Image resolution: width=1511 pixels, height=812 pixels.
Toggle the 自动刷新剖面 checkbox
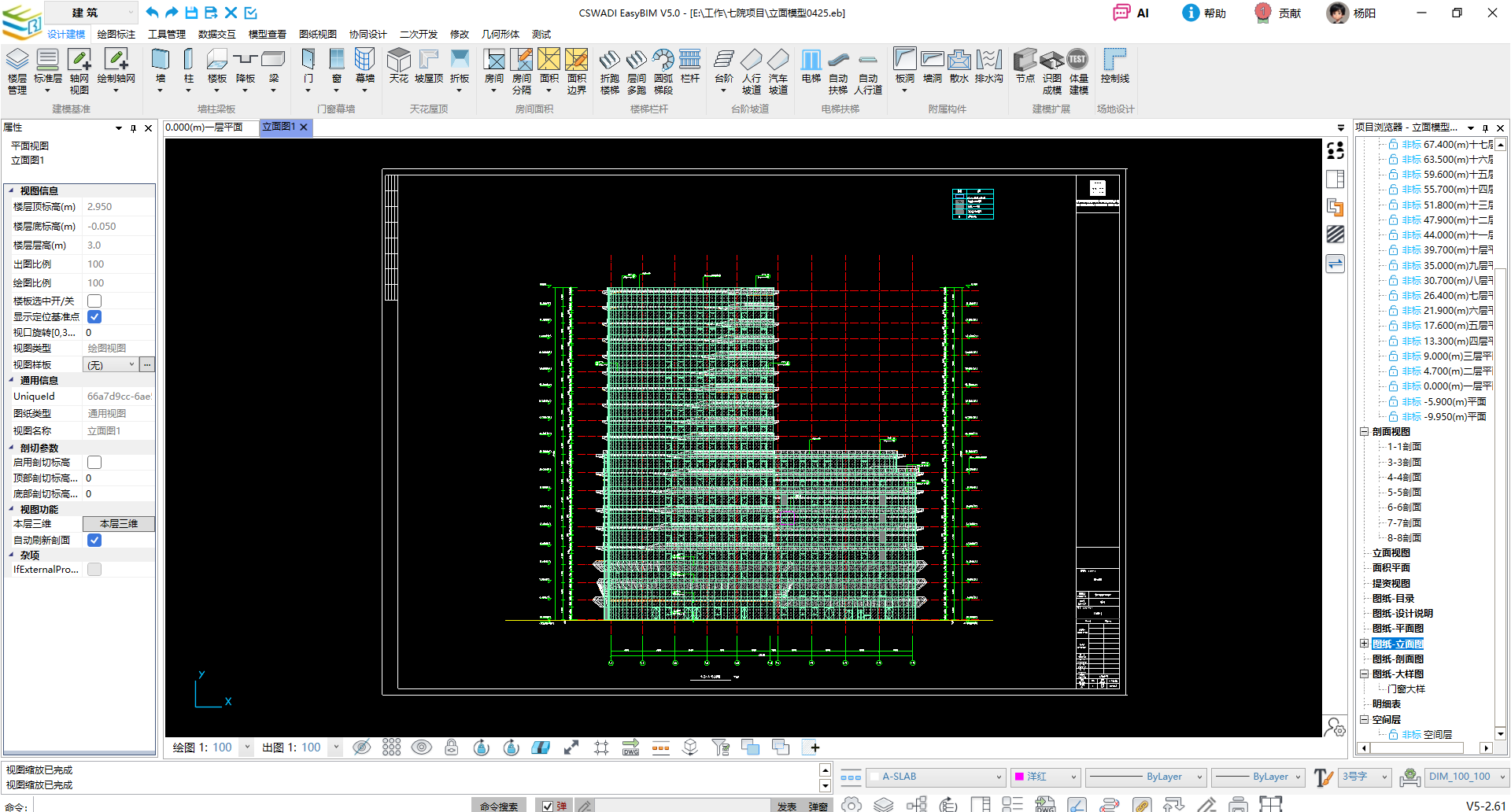(94, 541)
